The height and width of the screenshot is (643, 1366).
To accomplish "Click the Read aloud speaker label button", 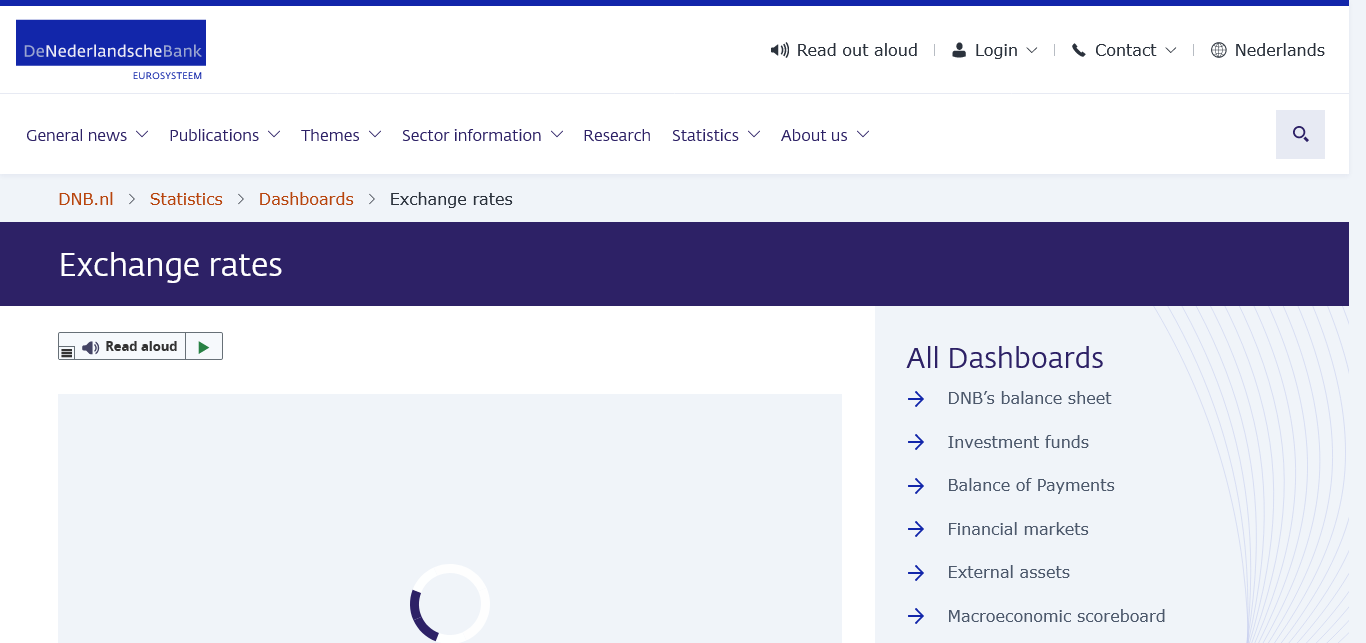I will 131,347.
